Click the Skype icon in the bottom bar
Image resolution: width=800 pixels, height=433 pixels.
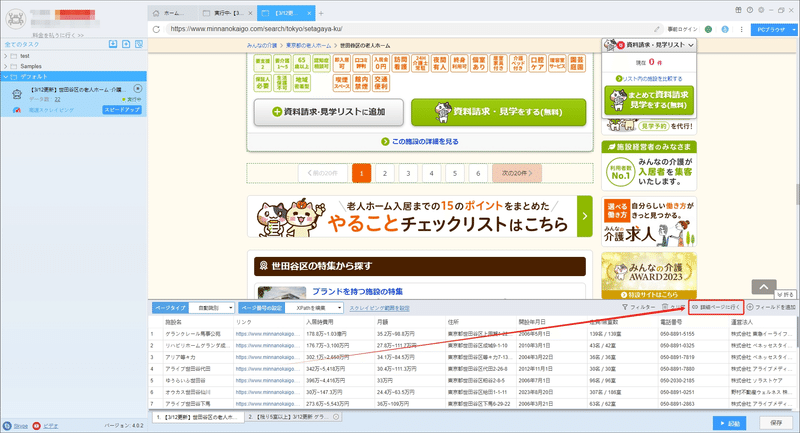tap(7, 426)
